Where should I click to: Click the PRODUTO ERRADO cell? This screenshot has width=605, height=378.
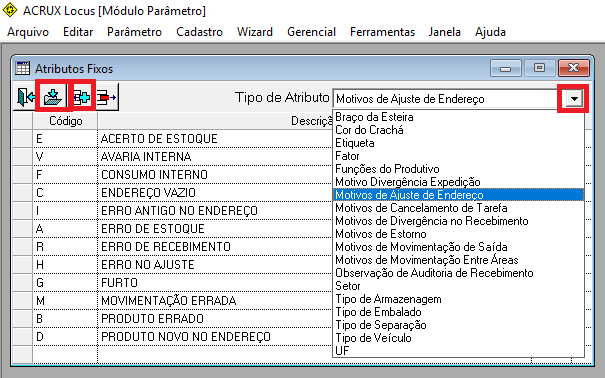coord(215,319)
